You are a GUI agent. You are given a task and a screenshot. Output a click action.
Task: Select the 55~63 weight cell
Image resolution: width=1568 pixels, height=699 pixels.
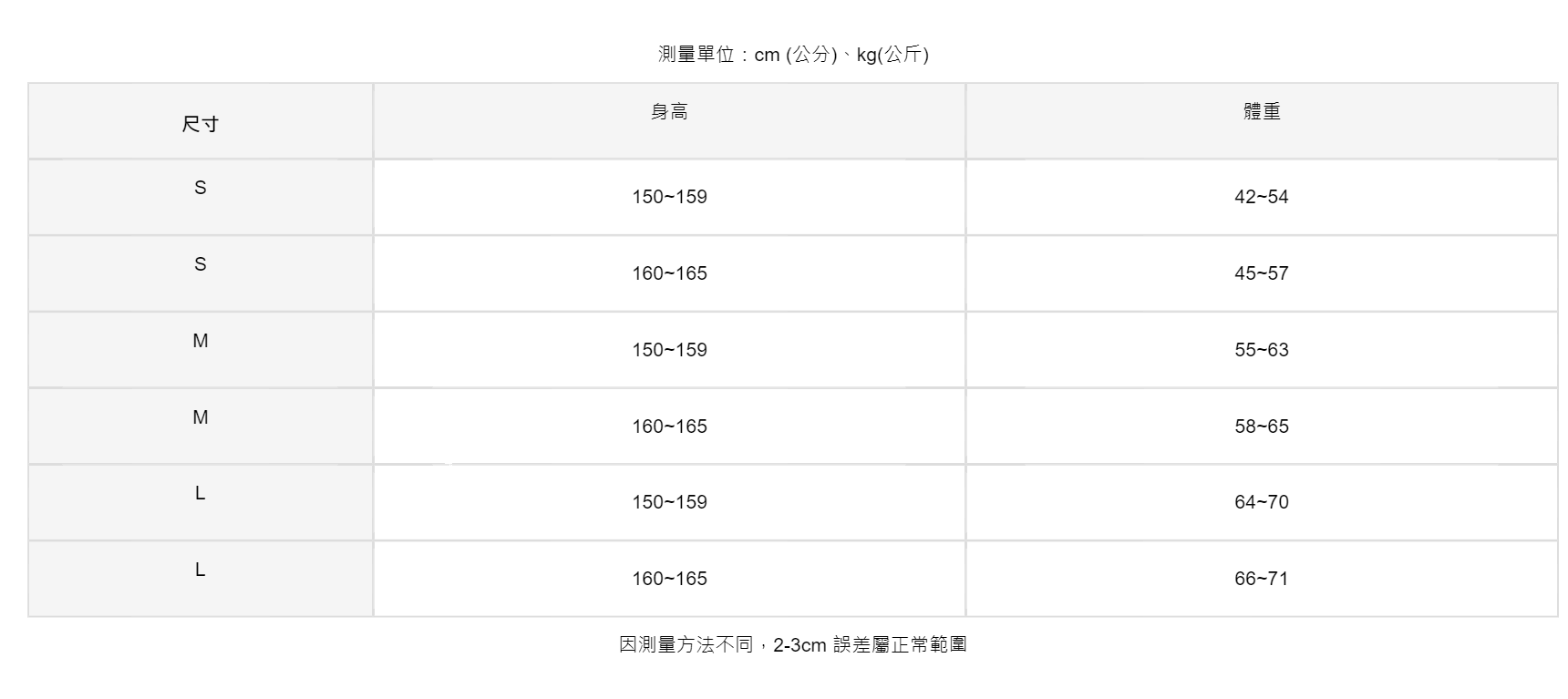(1262, 350)
